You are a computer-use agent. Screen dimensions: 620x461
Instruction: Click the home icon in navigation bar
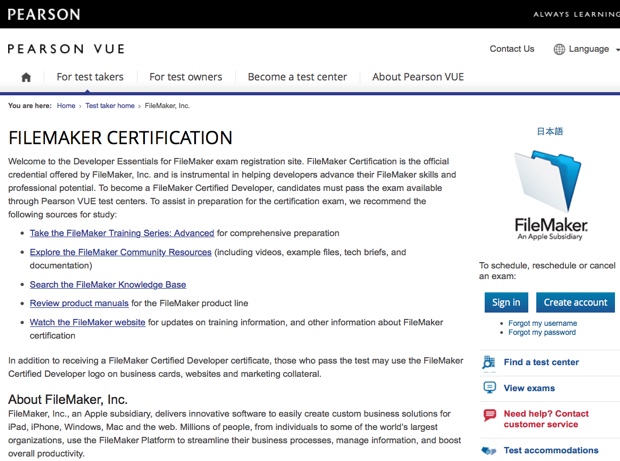pos(26,77)
